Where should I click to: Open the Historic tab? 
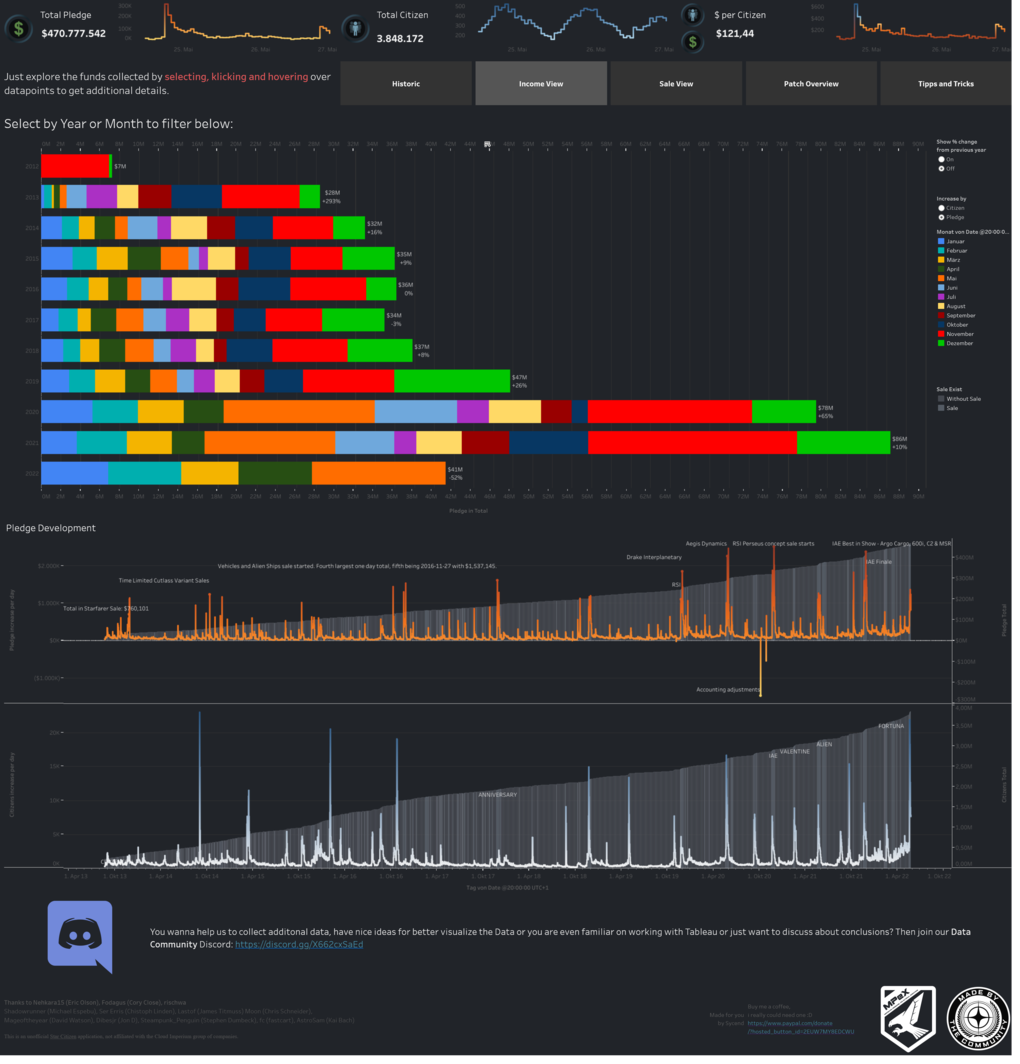click(406, 84)
